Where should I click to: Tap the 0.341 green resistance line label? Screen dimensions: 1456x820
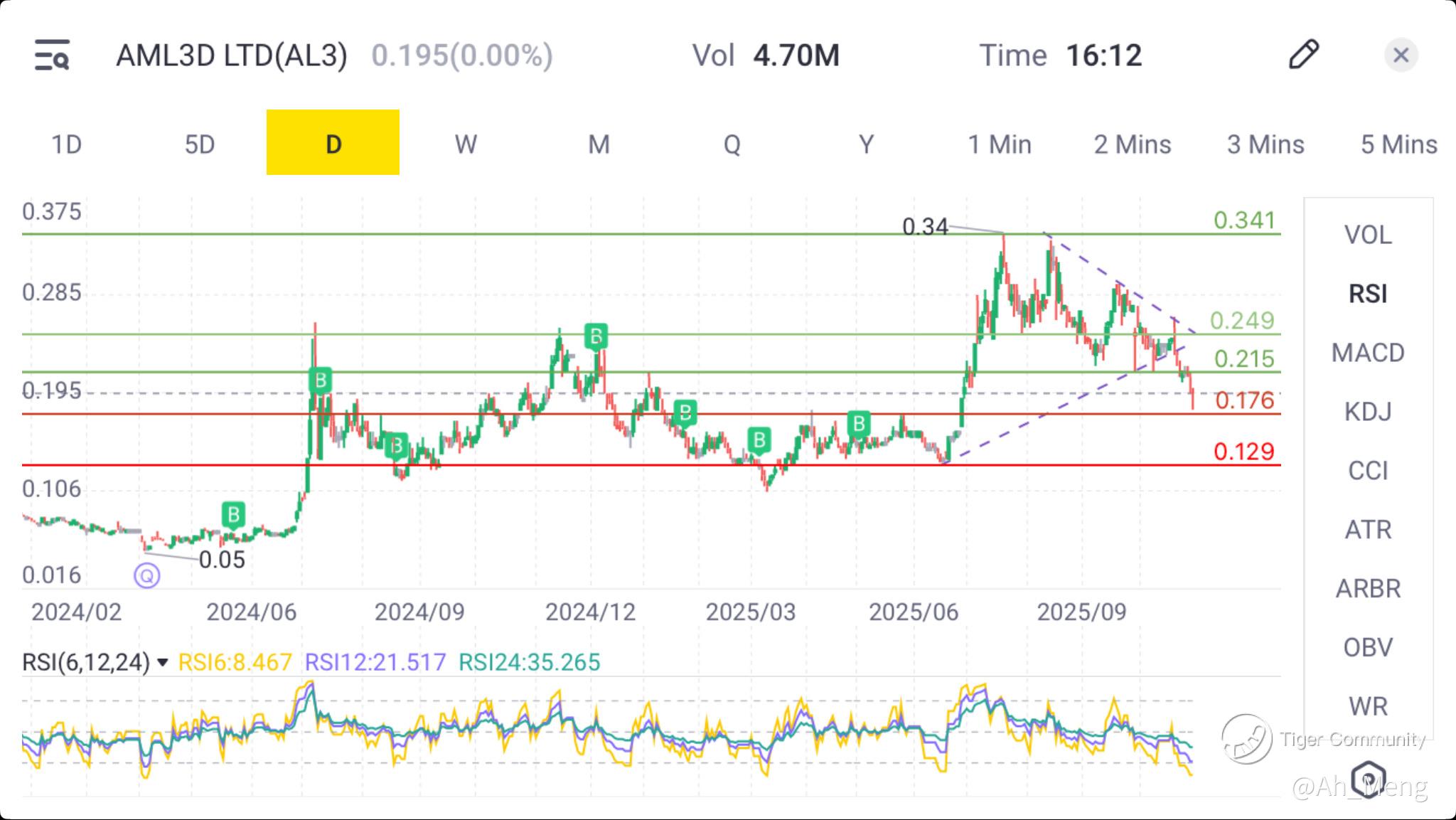(x=1244, y=220)
